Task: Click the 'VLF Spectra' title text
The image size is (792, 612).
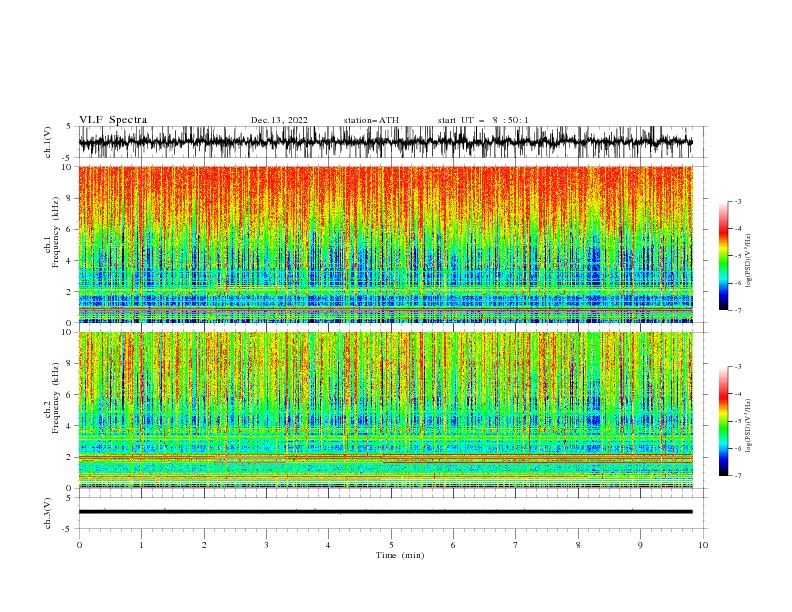Action: coord(113,120)
